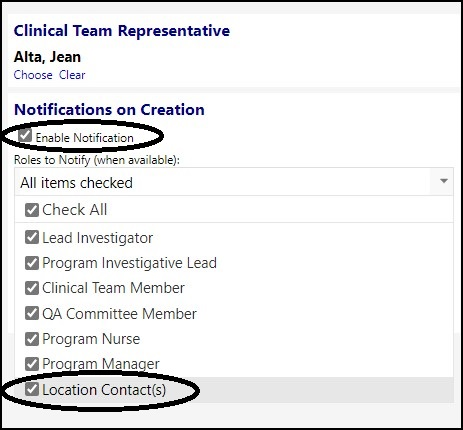Toggle the Check All checkbox
The height and width of the screenshot is (430, 463).
click(x=32, y=210)
